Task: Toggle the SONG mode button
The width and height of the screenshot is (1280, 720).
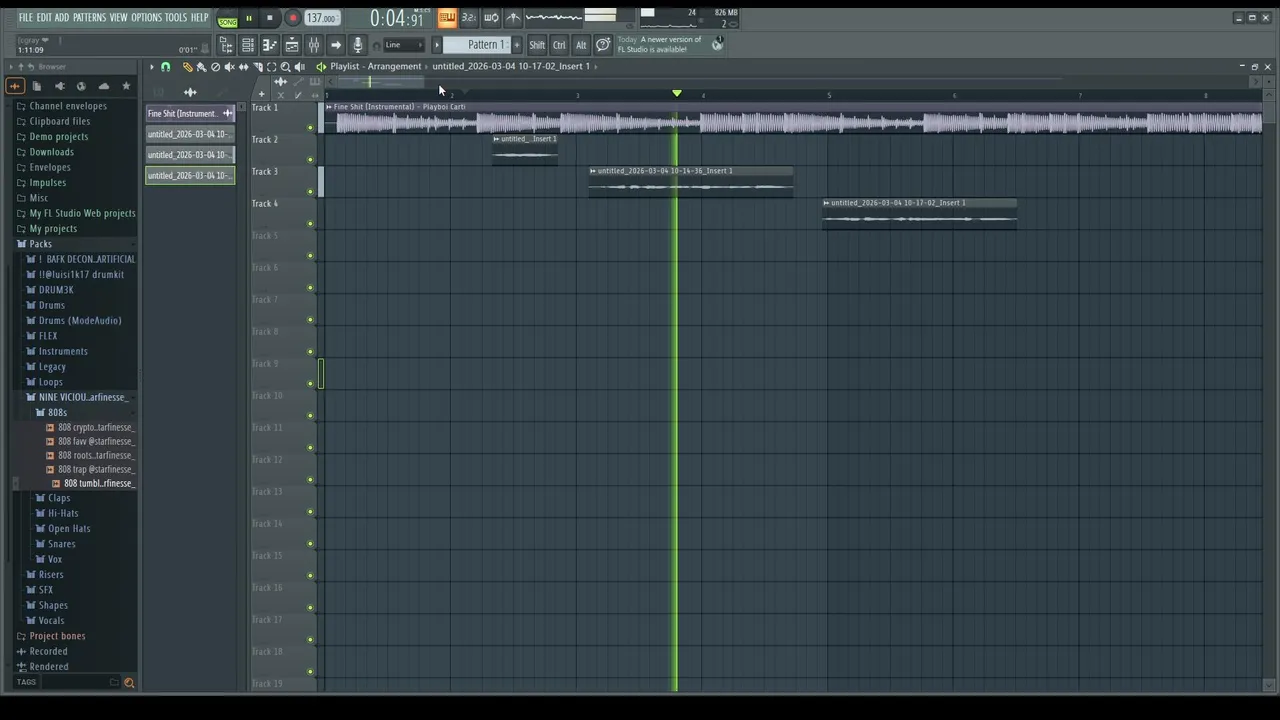Action: tap(228, 22)
